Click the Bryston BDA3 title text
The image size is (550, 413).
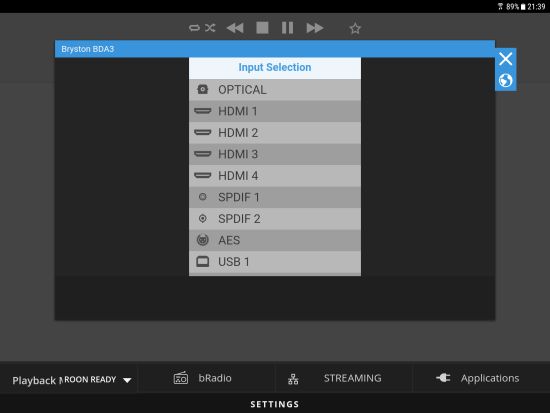88,49
